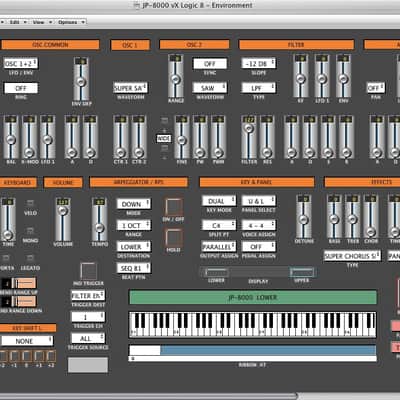Toggle the LEGATO switch

(x=30, y=258)
